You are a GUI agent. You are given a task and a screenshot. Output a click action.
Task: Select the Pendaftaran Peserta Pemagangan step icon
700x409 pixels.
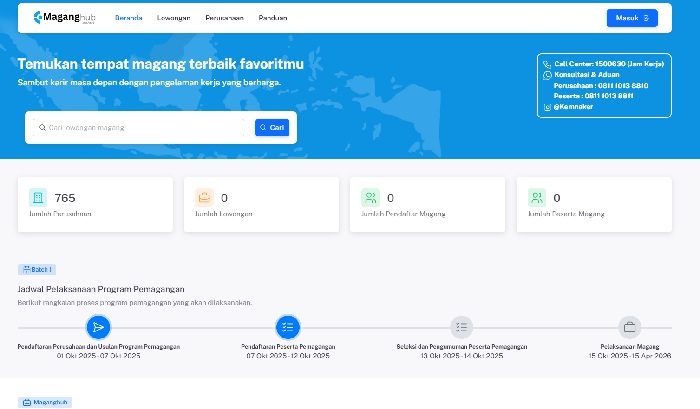coord(287,327)
